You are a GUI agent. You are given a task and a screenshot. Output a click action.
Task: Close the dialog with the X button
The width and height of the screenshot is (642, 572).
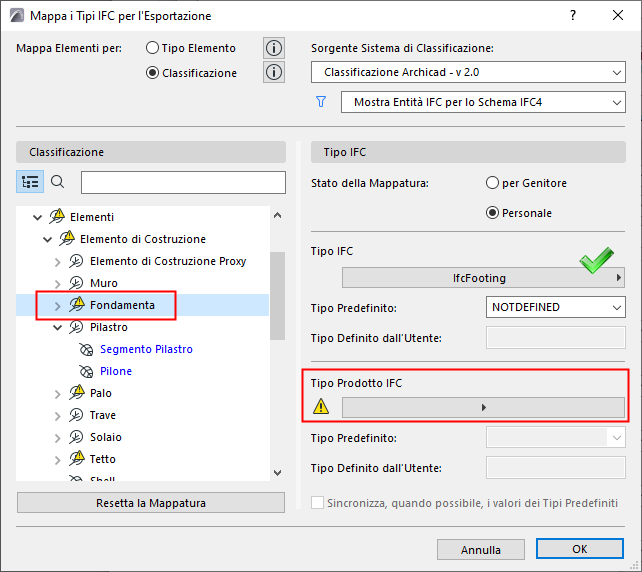(x=618, y=16)
